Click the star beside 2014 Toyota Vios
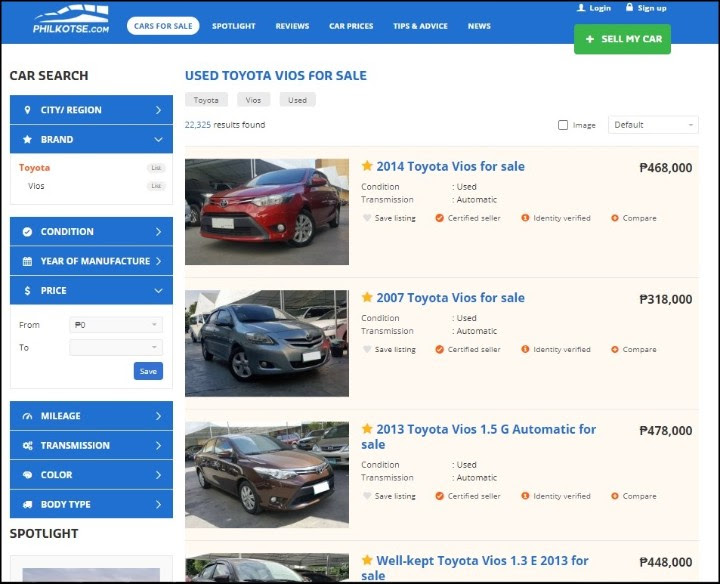Viewport: 720px width, 584px height. [367, 165]
